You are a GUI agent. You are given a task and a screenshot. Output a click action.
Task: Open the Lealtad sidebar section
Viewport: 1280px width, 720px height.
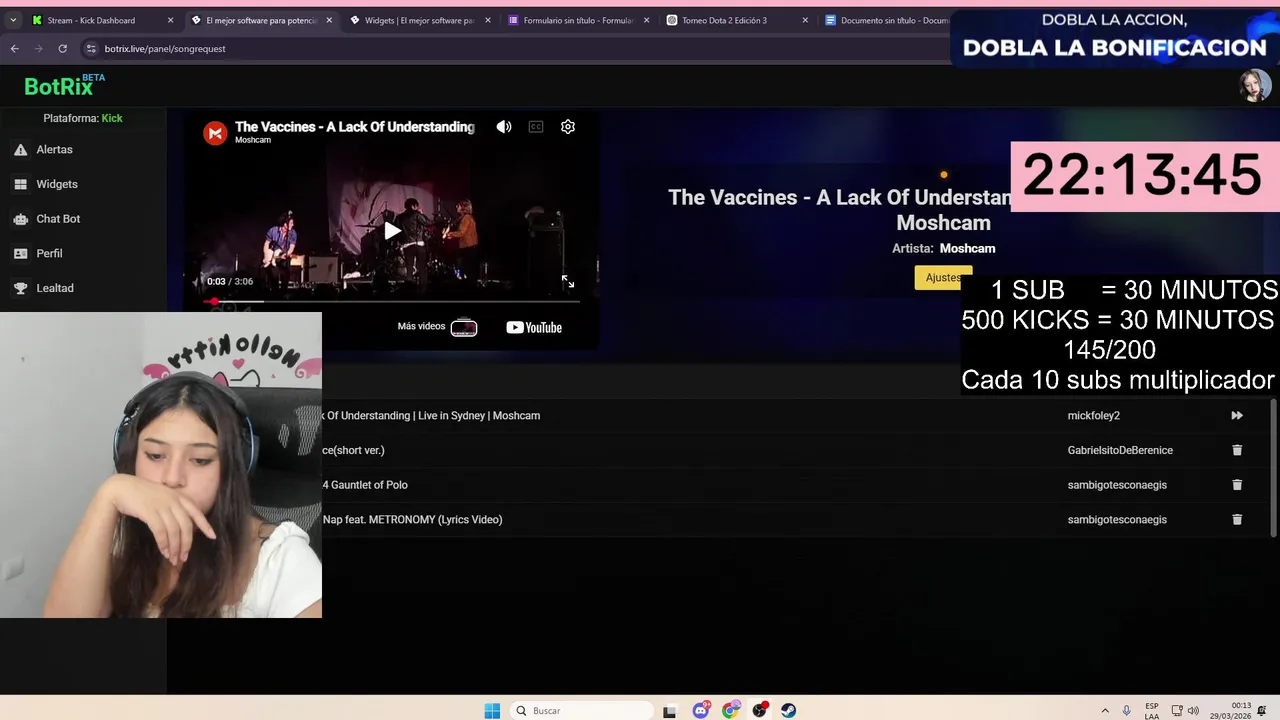point(55,288)
